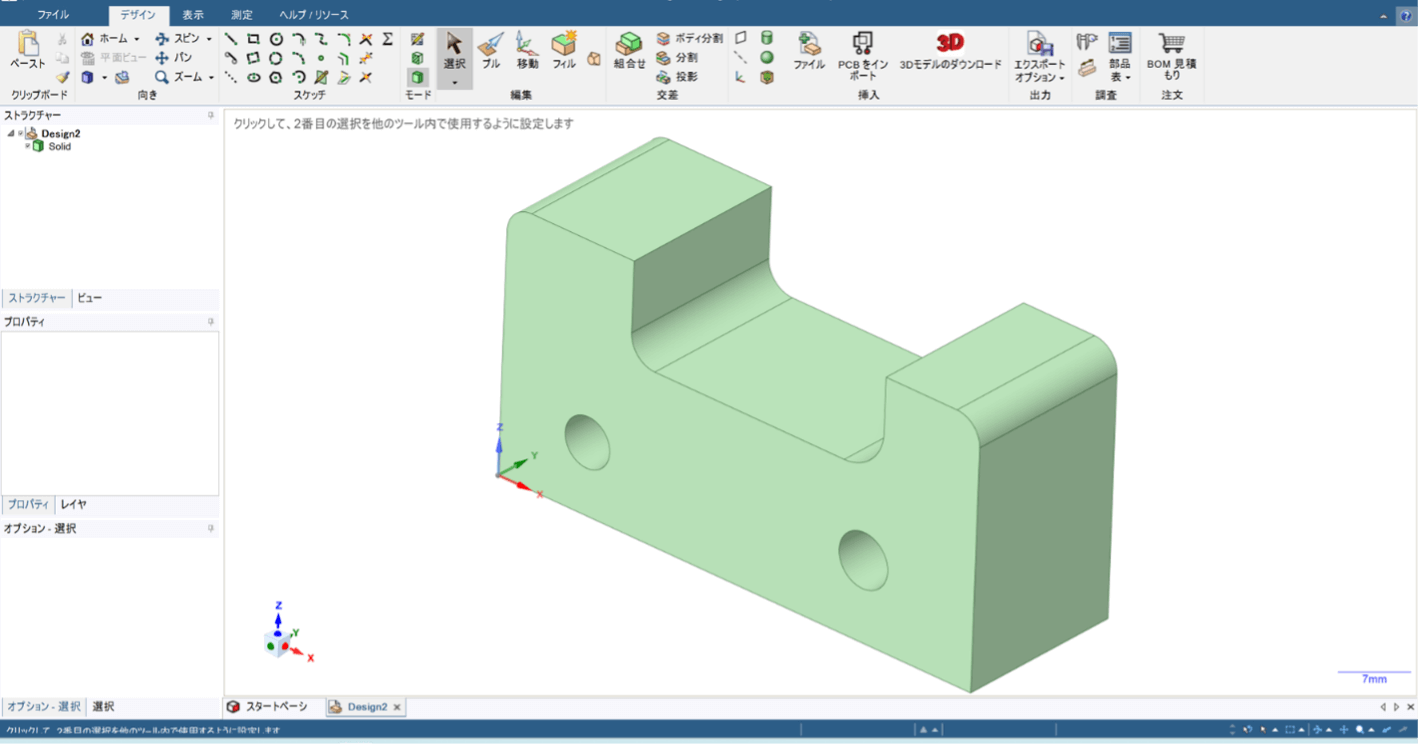This screenshot has height=748, width=1420.
Task: Switch to 3D mode icon
Action: point(417,77)
